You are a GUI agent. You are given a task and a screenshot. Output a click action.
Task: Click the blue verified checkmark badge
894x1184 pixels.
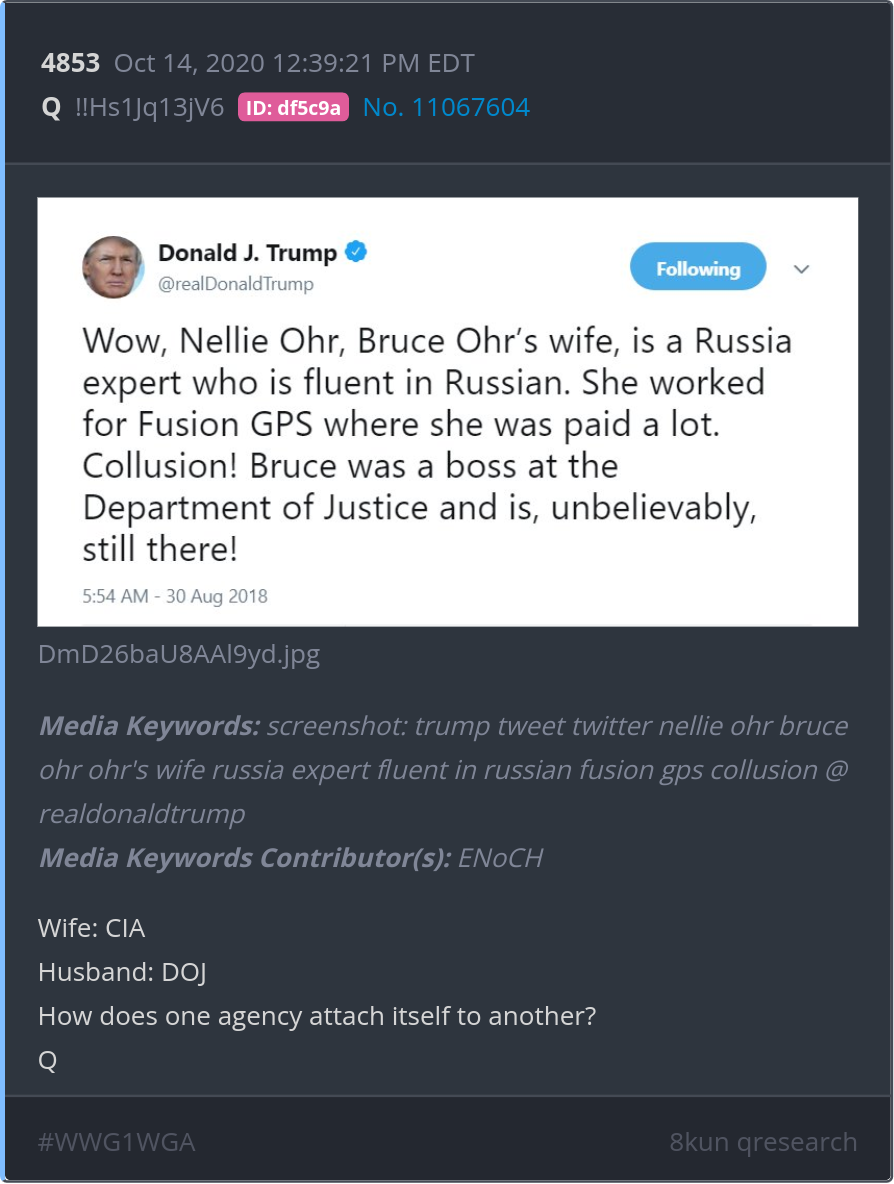[357, 252]
